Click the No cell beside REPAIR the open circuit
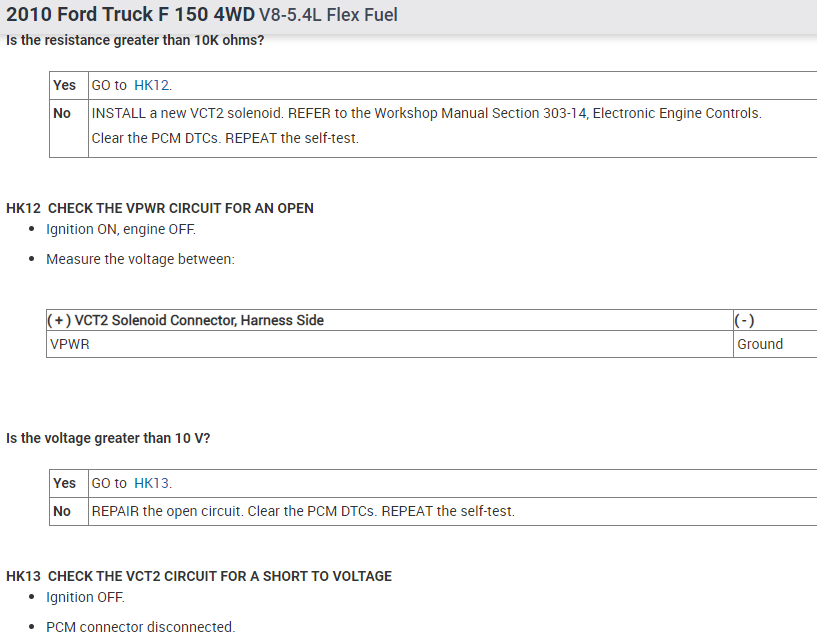The image size is (817, 643). (x=62, y=511)
